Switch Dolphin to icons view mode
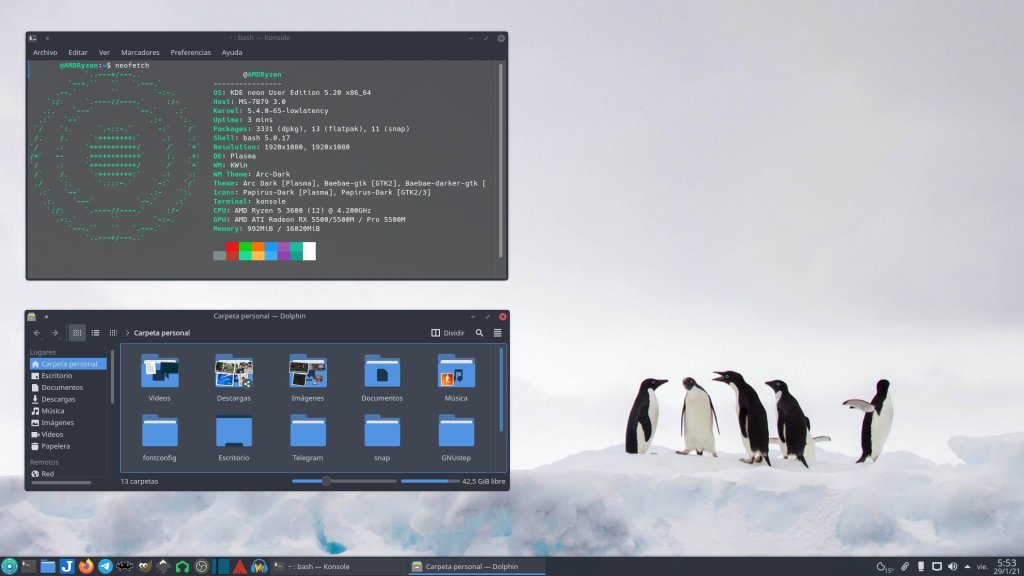The width and height of the screenshot is (1024, 576). click(x=77, y=333)
